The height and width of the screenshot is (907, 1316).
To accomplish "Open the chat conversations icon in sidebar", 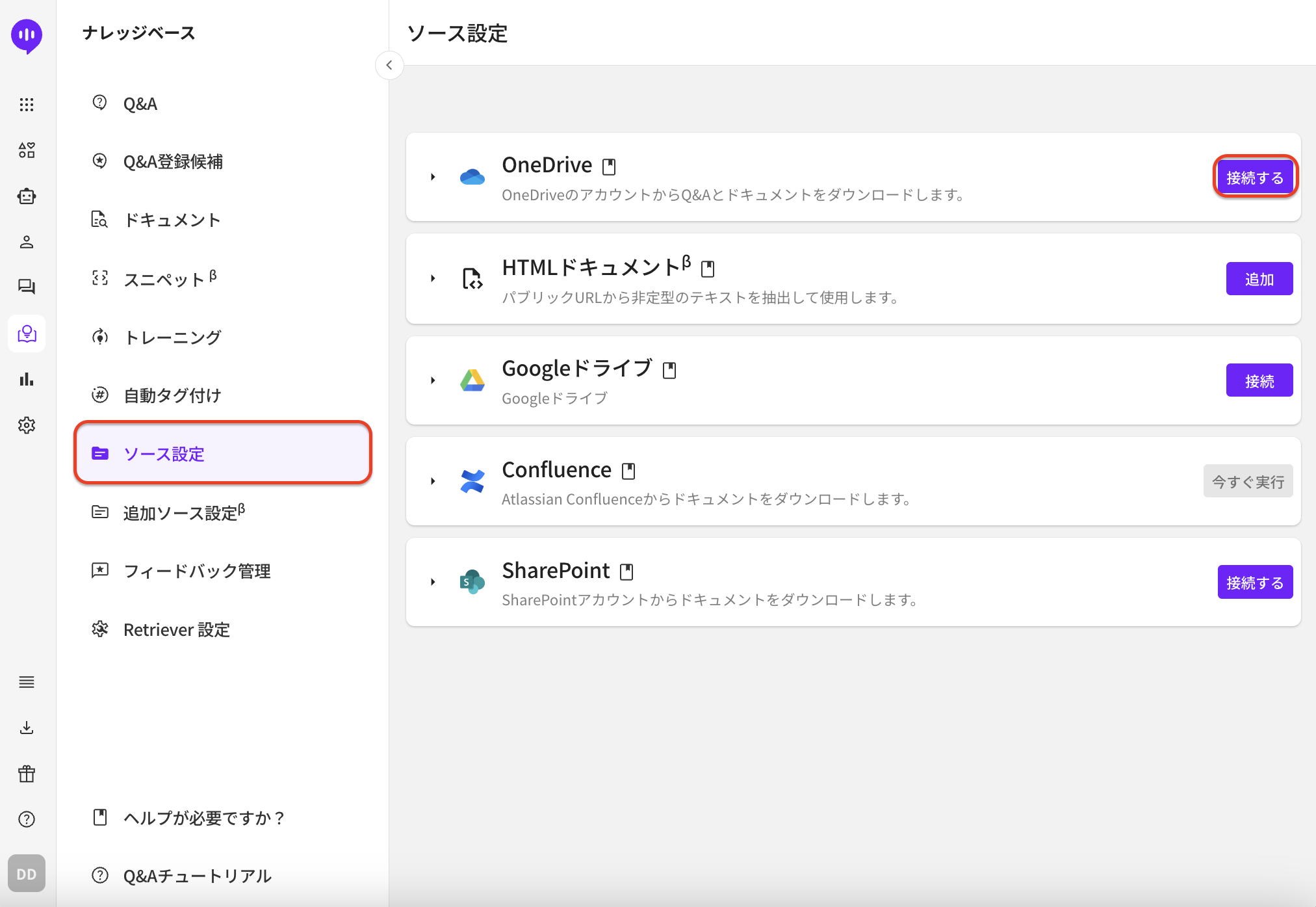I will (27, 287).
